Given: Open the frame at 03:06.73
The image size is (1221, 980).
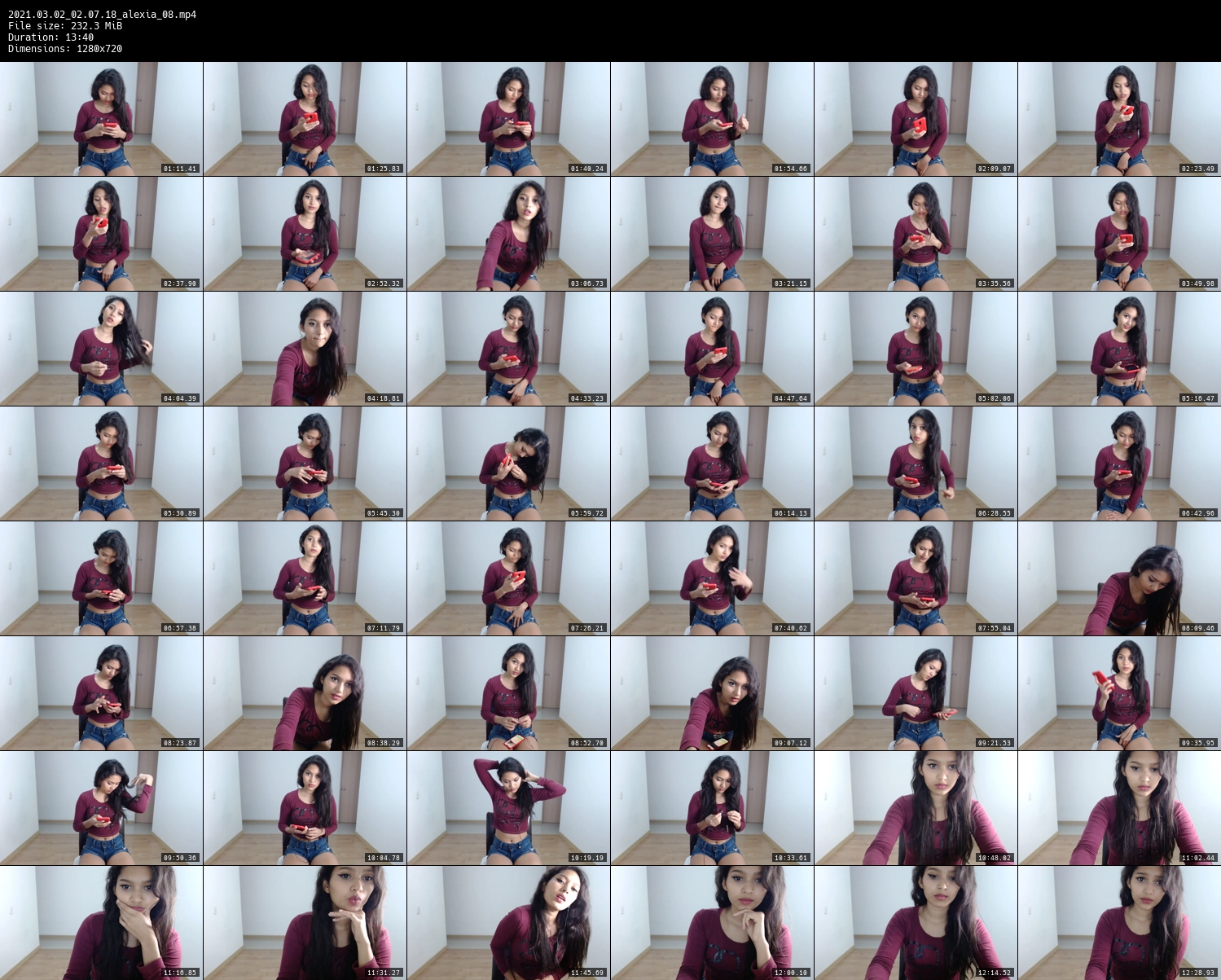Looking at the screenshot, I should 508,234.
